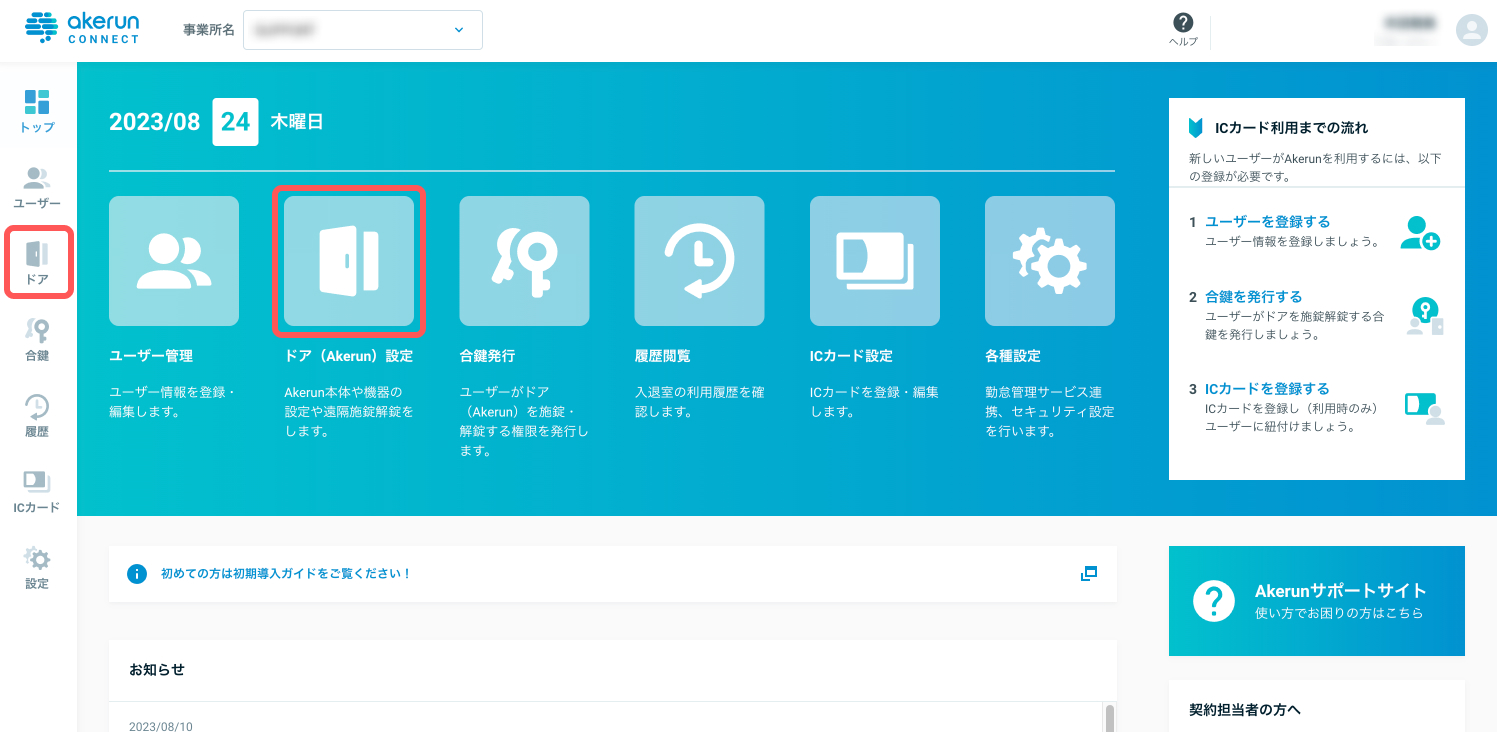Open 設定 in the sidebar
This screenshot has width=1497, height=732.
(37, 567)
